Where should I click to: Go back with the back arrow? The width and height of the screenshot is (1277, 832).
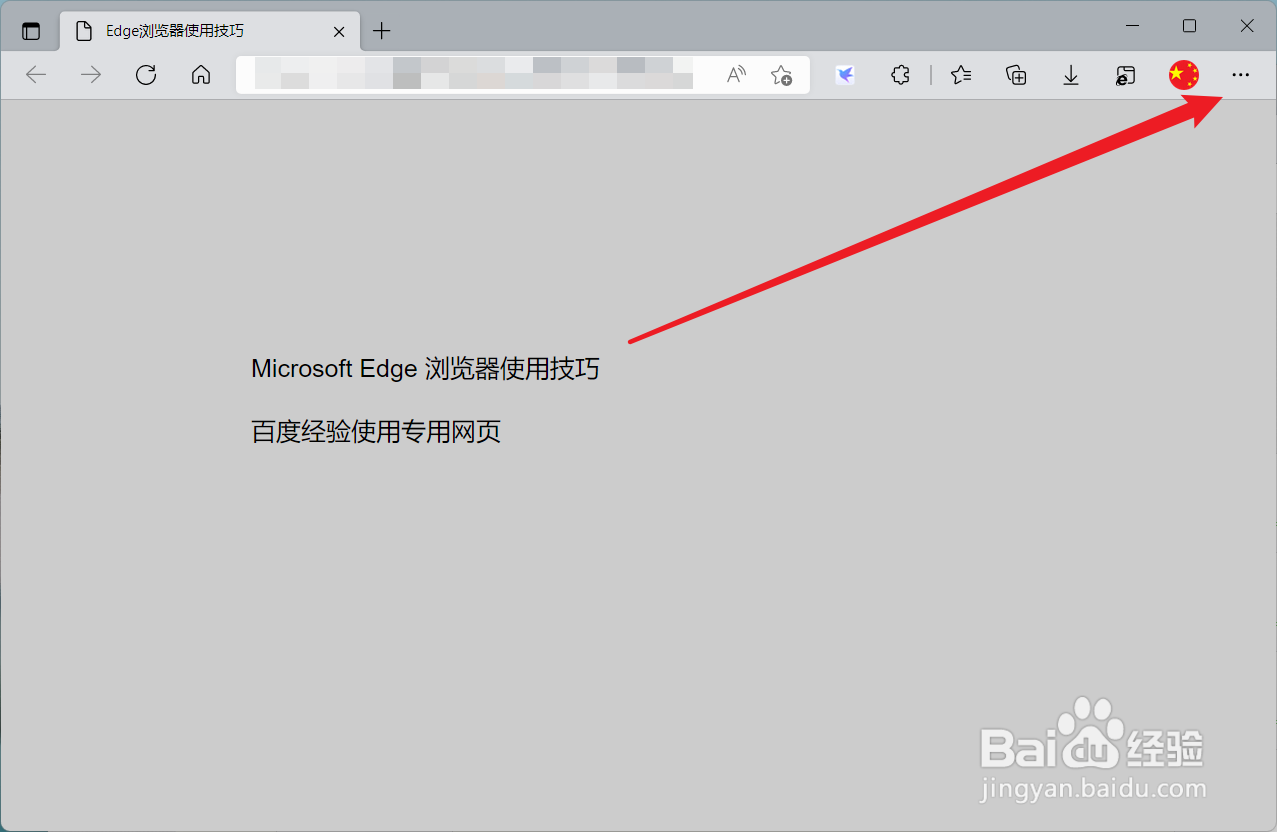[x=36, y=75]
